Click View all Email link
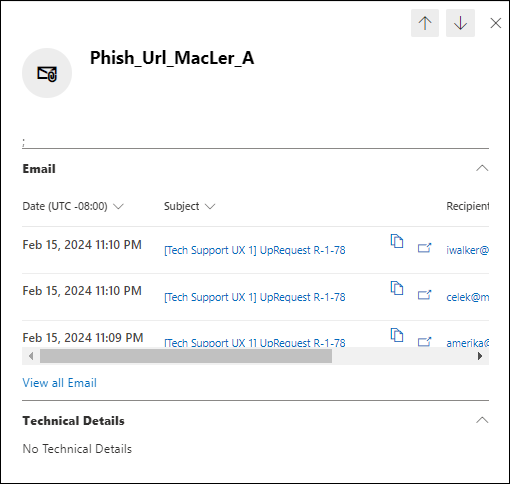The height and width of the screenshot is (484, 510). (59, 383)
